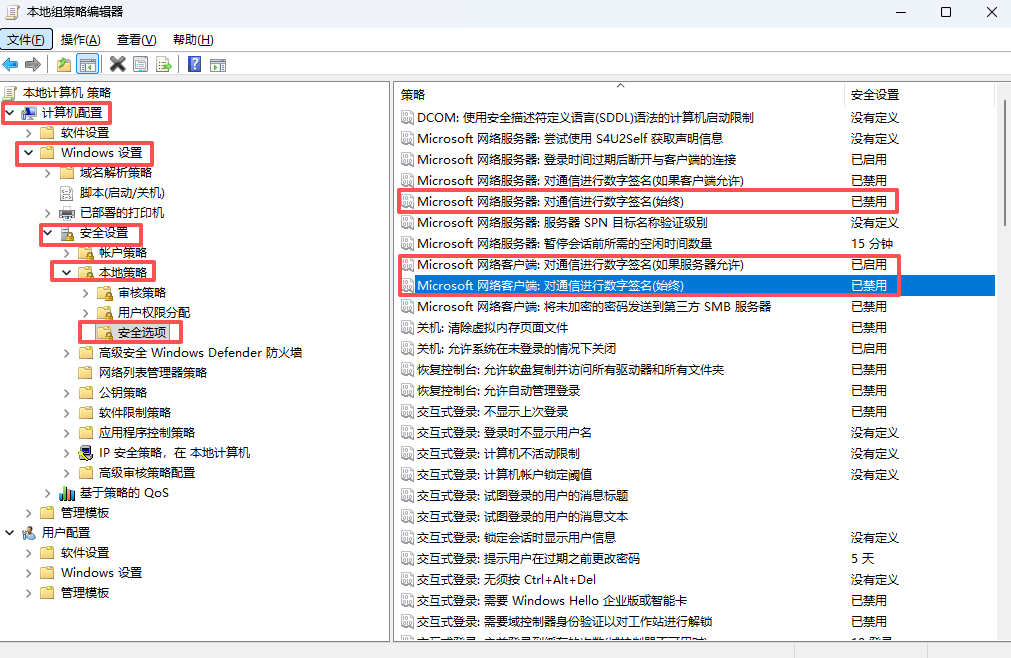The height and width of the screenshot is (658, 1011).
Task: Click the Export List toolbar icon
Action: point(164,65)
